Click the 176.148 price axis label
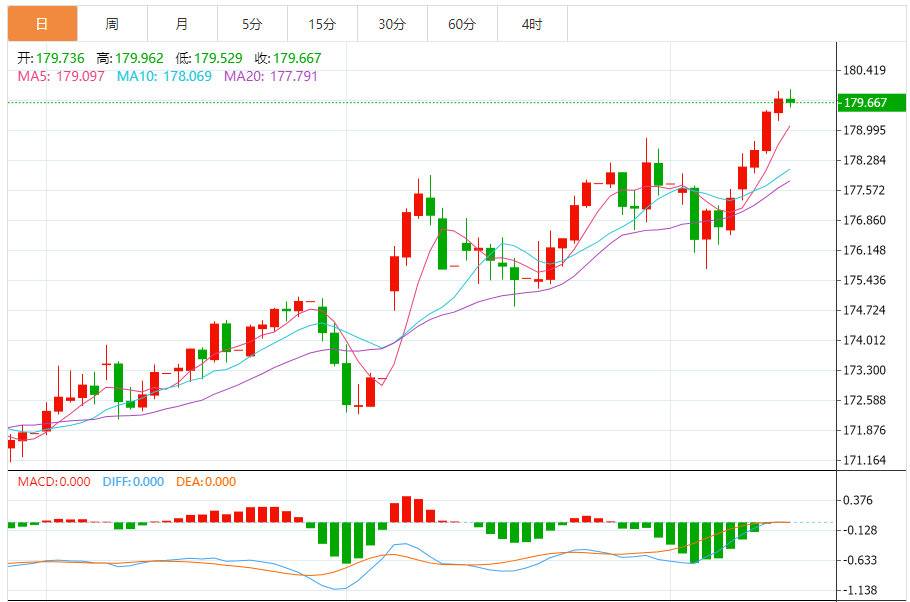This screenshot has width=910, height=602. pos(864,250)
